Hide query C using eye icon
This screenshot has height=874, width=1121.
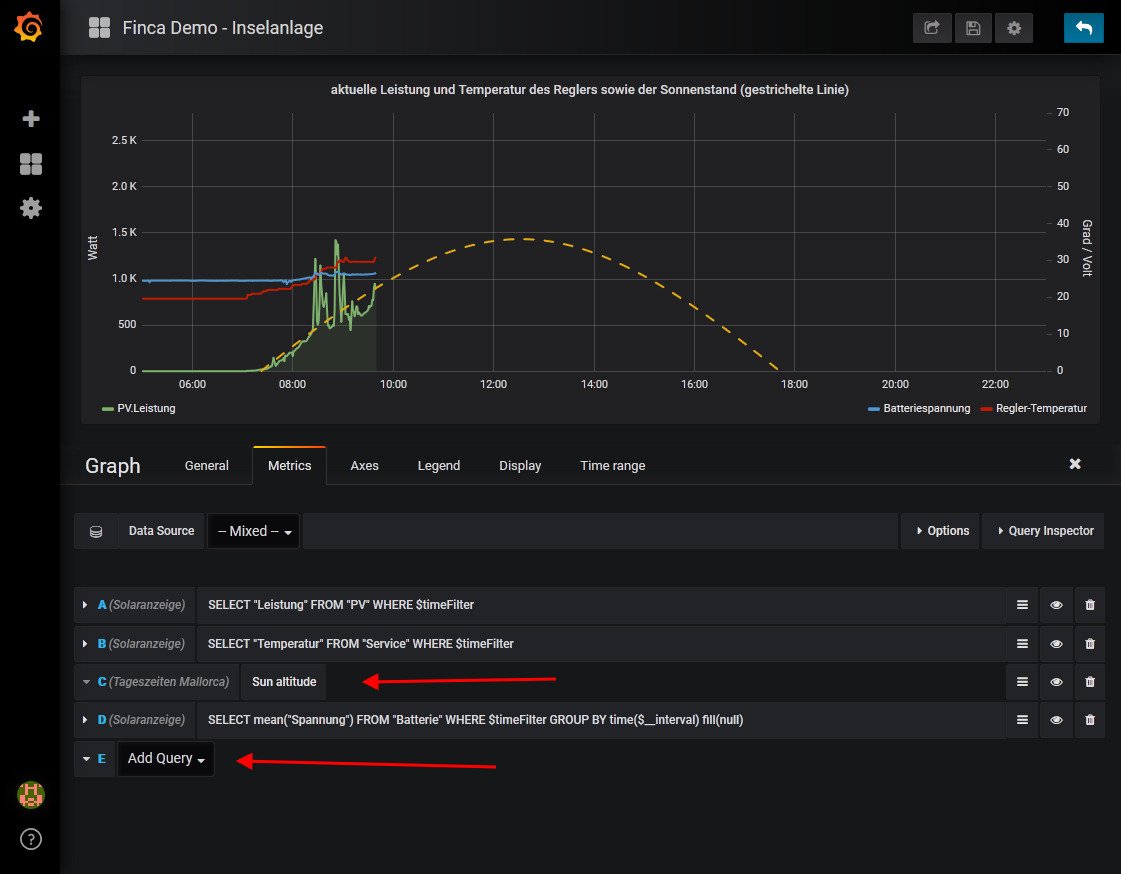(1056, 682)
